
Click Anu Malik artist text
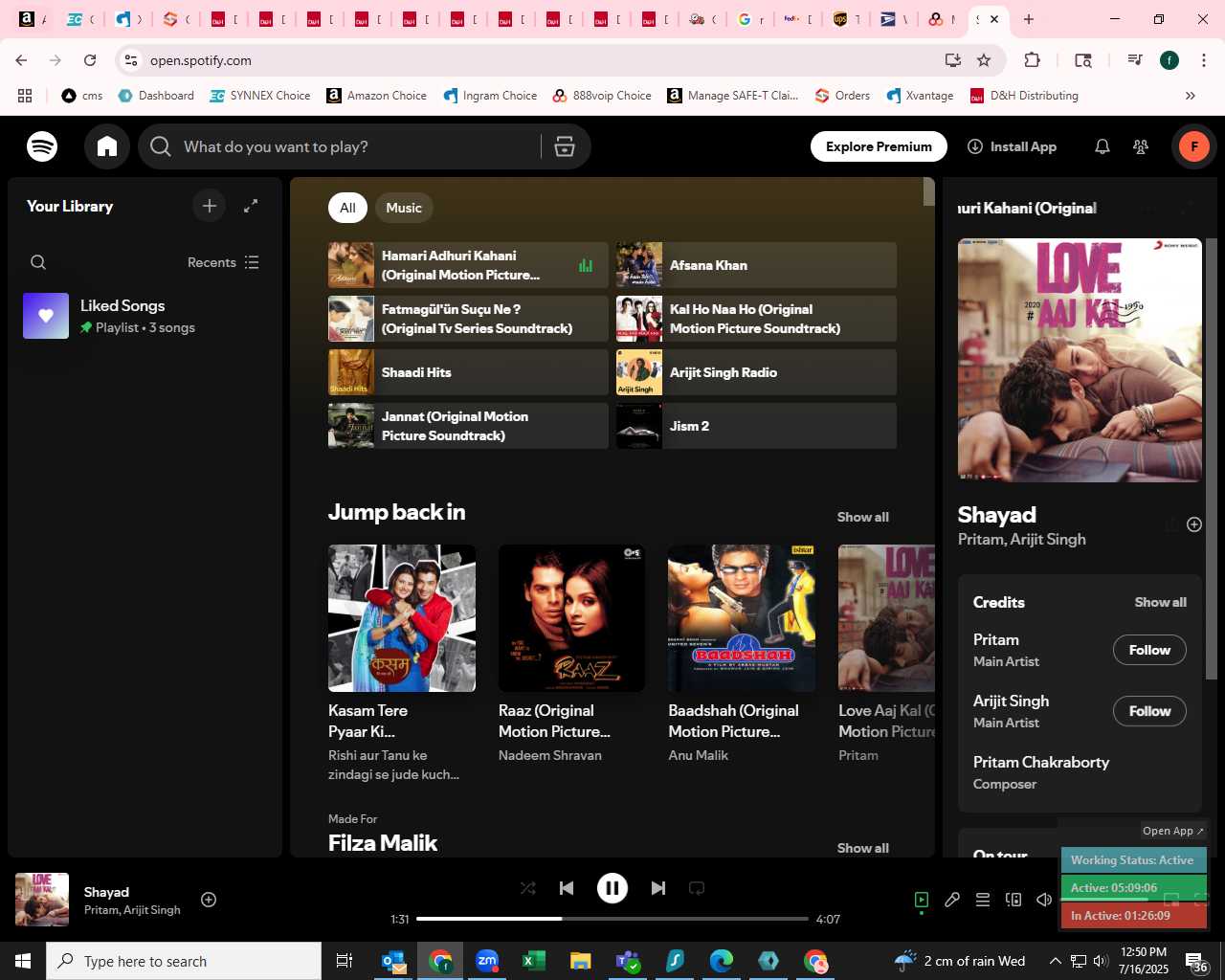pyautogui.click(x=699, y=755)
